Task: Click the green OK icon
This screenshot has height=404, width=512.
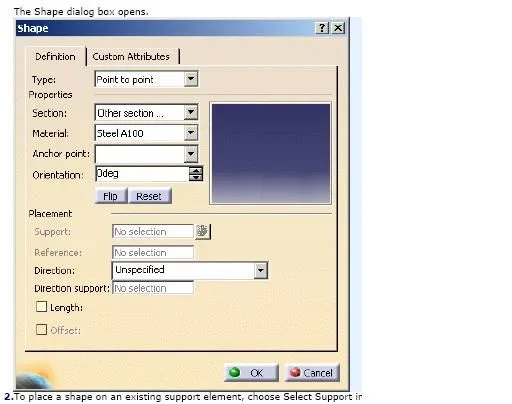Action: (x=235, y=372)
